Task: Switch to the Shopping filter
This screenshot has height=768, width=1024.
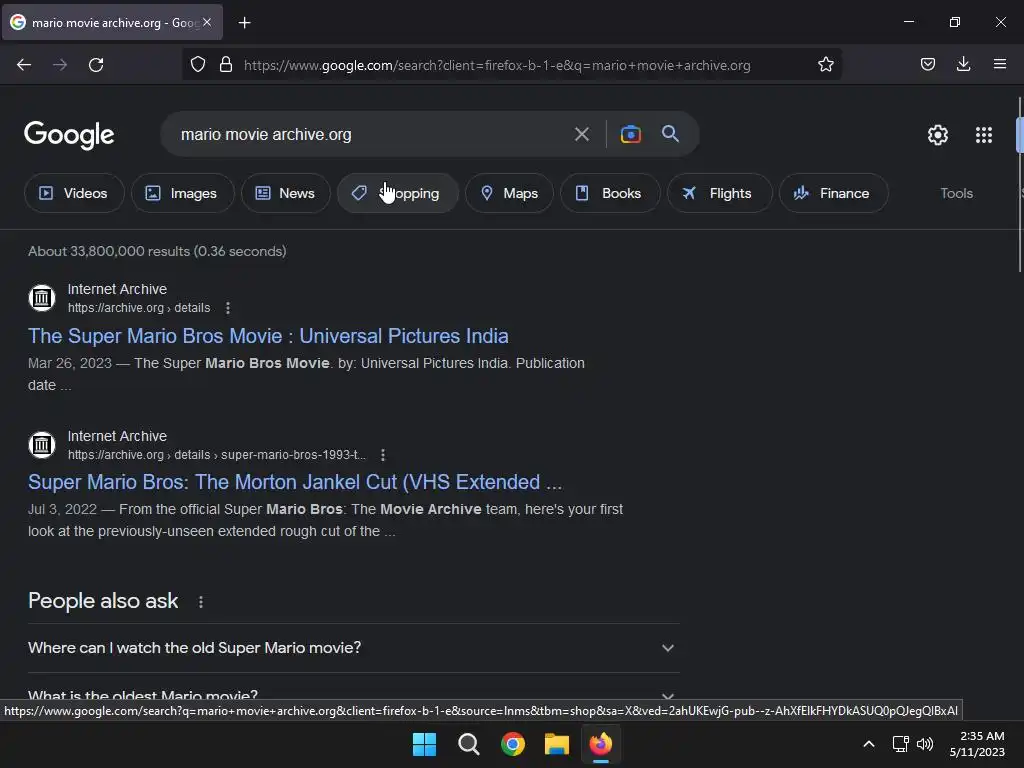Action: click(398, 193)
